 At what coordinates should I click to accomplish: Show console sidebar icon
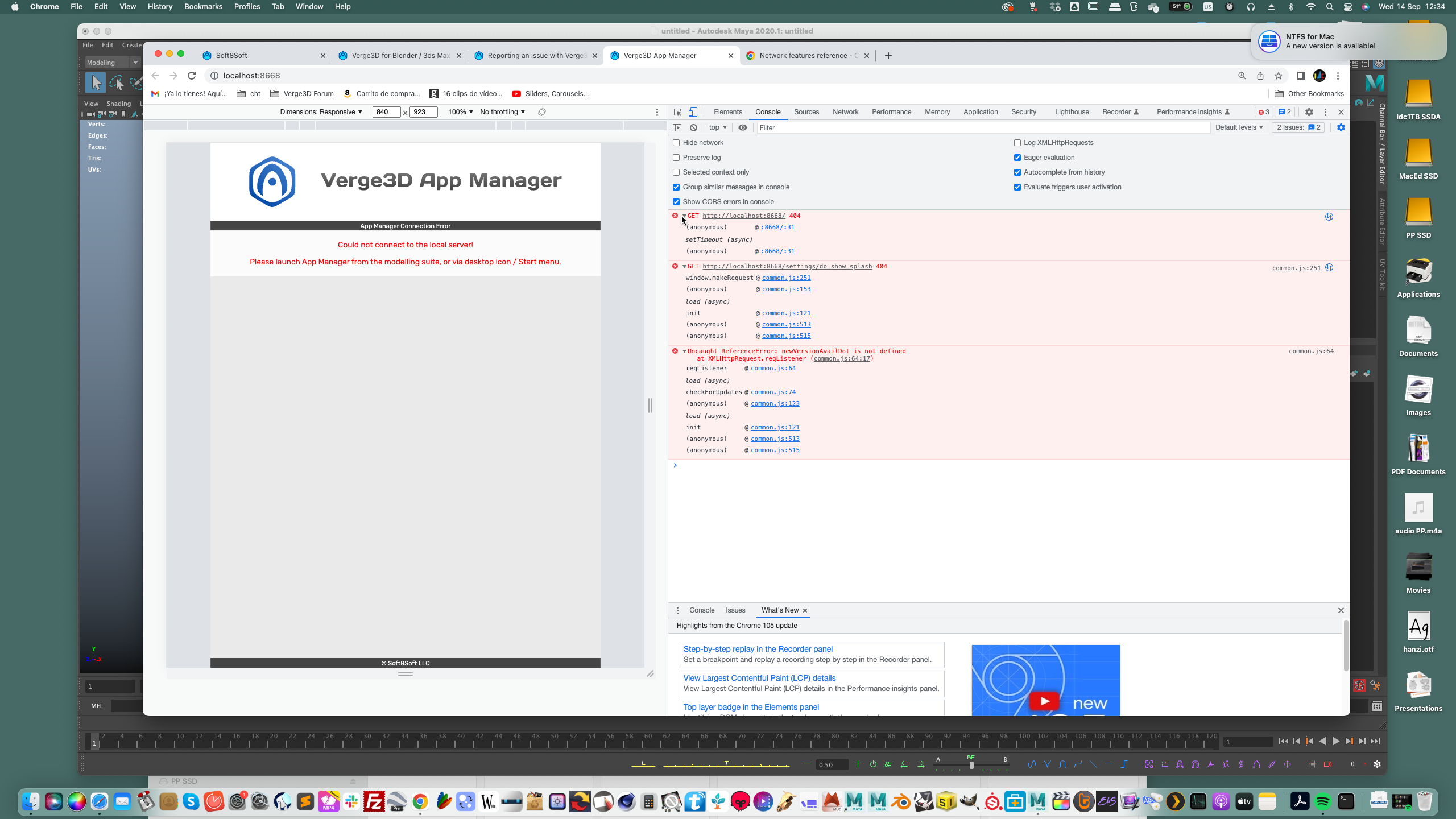[x=677, y=127]
